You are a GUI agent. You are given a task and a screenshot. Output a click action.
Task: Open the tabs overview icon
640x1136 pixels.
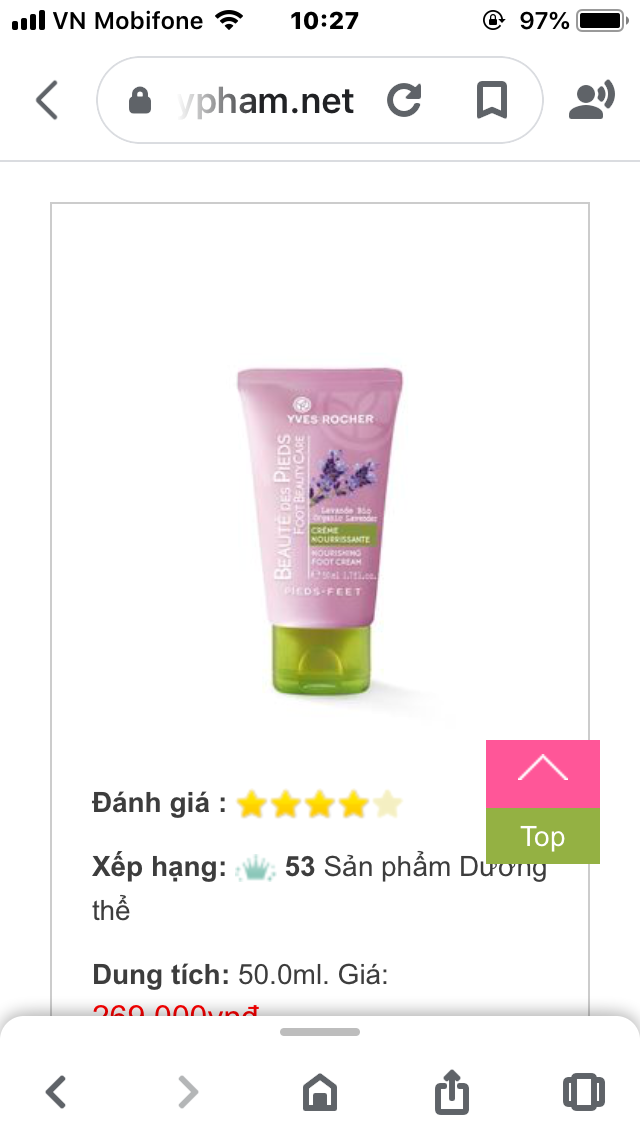583,1091
